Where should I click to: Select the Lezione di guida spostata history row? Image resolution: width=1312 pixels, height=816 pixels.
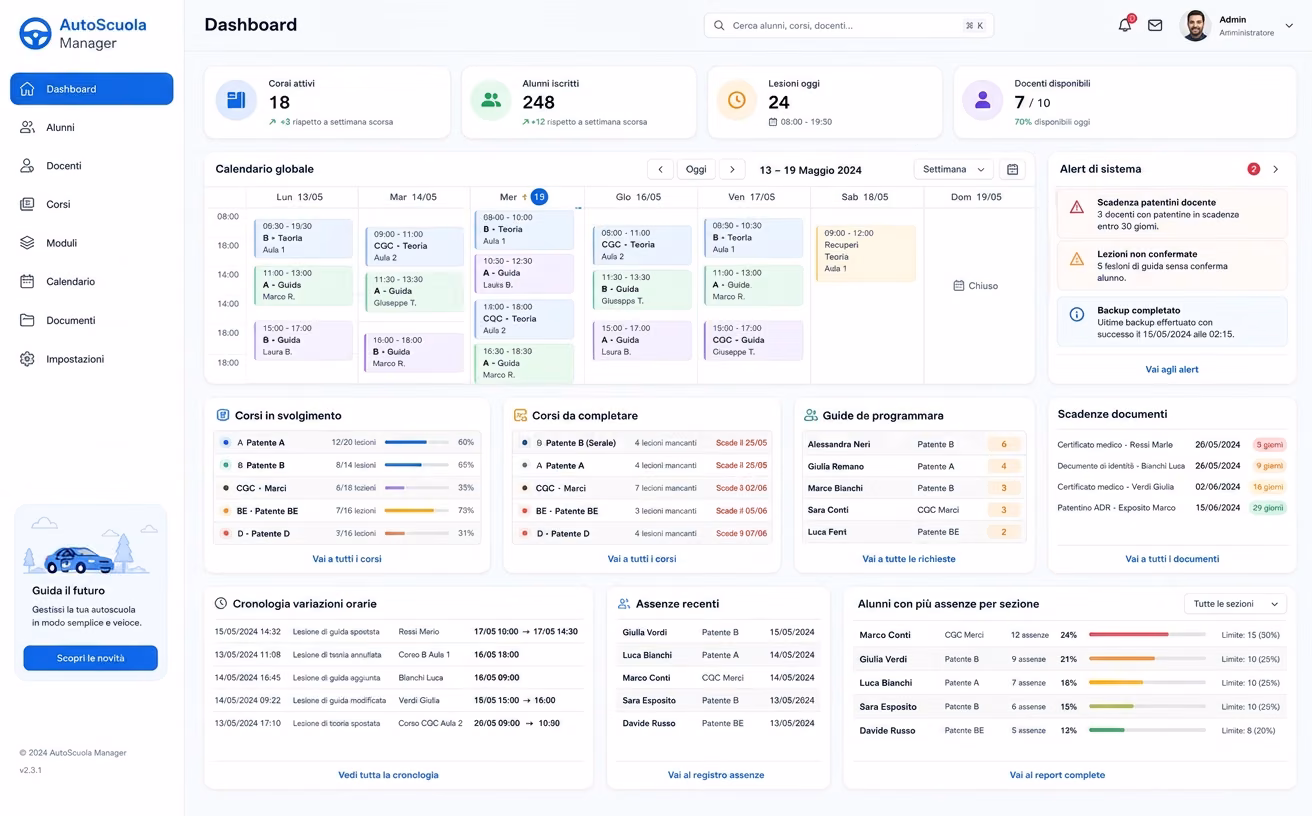[x=398, y=632]
